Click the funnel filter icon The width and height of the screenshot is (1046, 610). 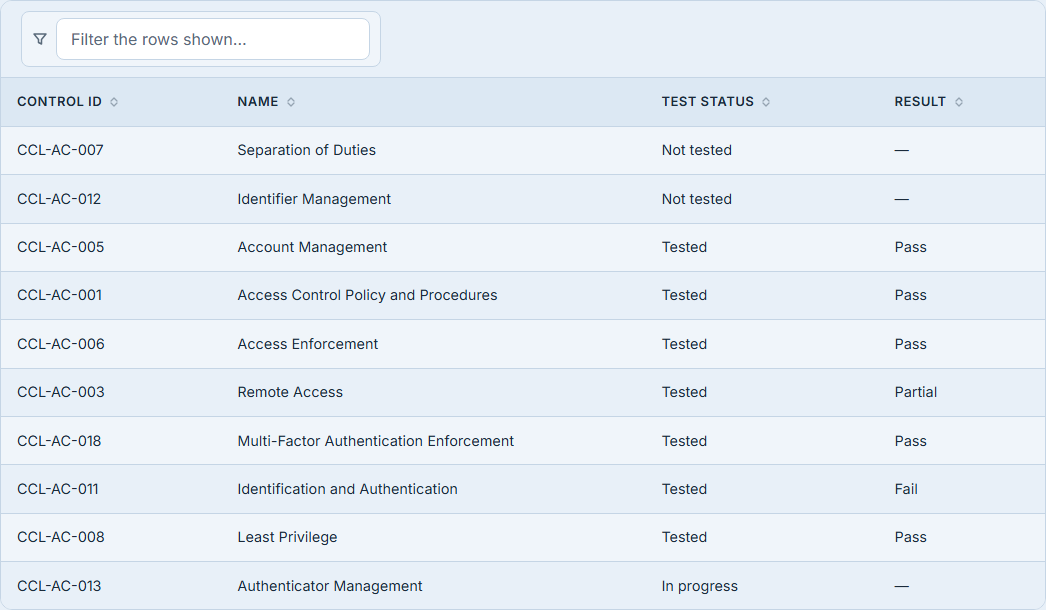(x=40, y=39)
